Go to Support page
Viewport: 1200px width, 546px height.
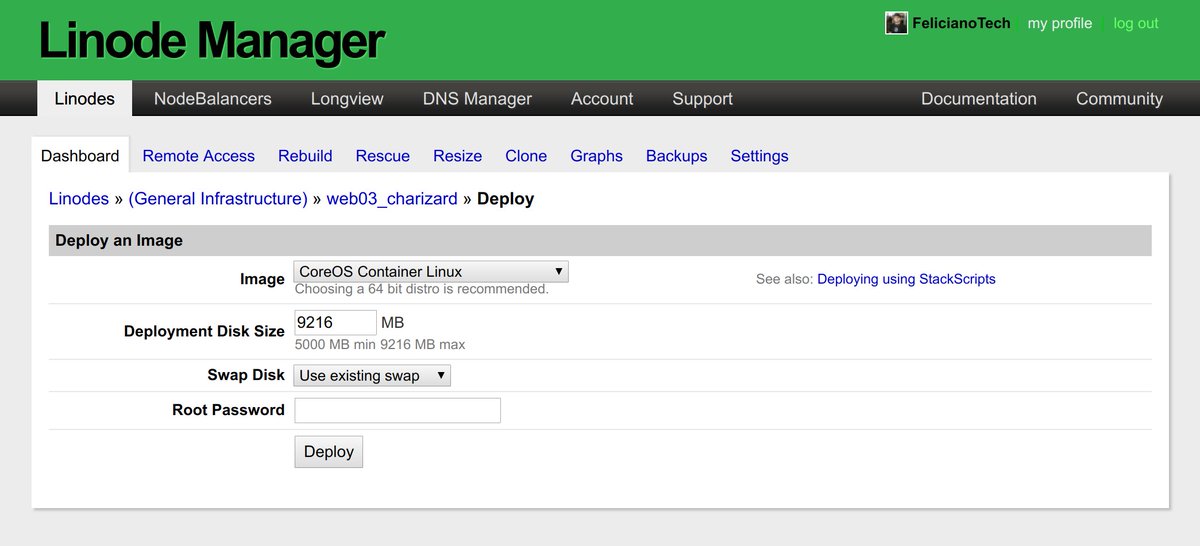(x=702, y=98)
